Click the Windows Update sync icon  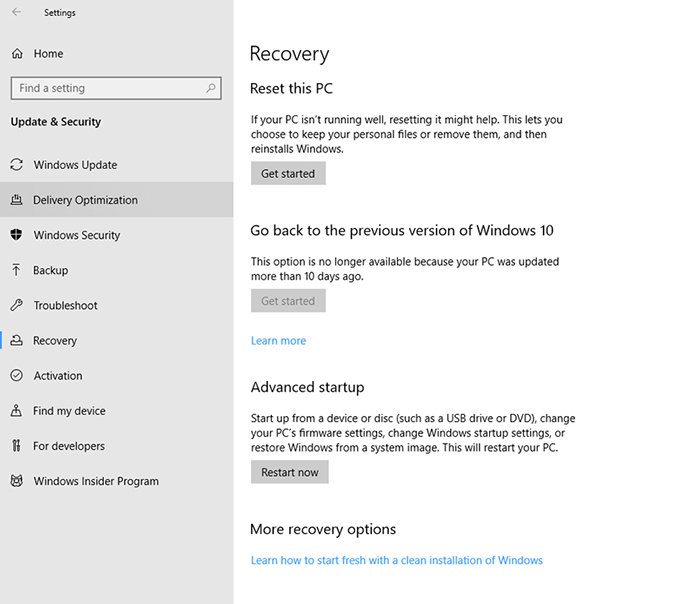click(x=16, y=165)
